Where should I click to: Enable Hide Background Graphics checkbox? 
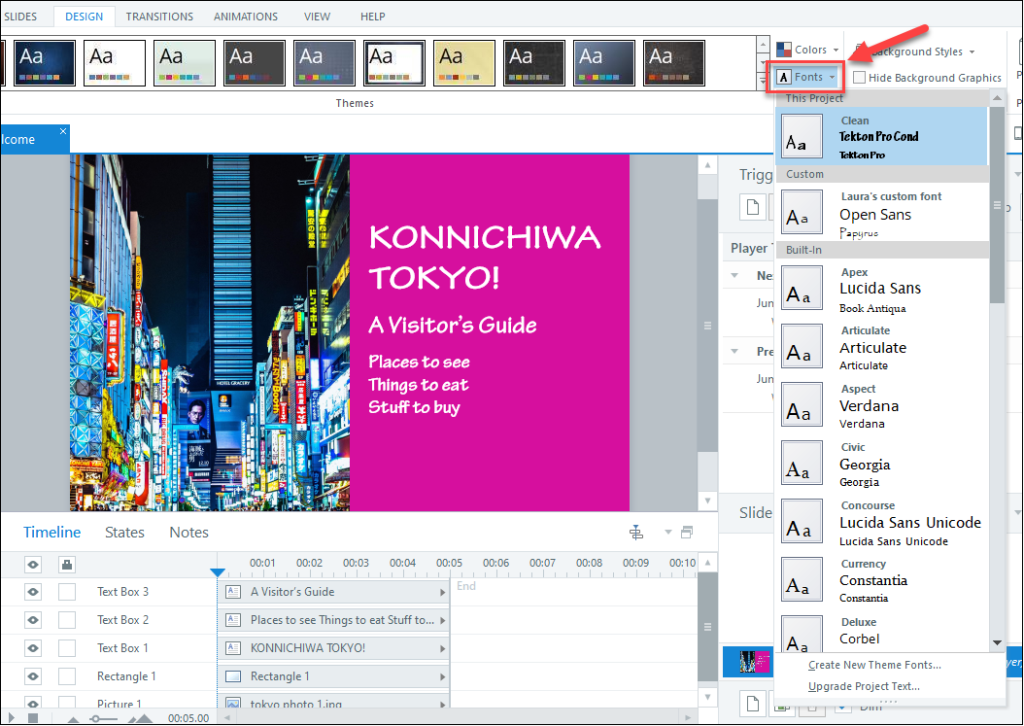(858, 78)
